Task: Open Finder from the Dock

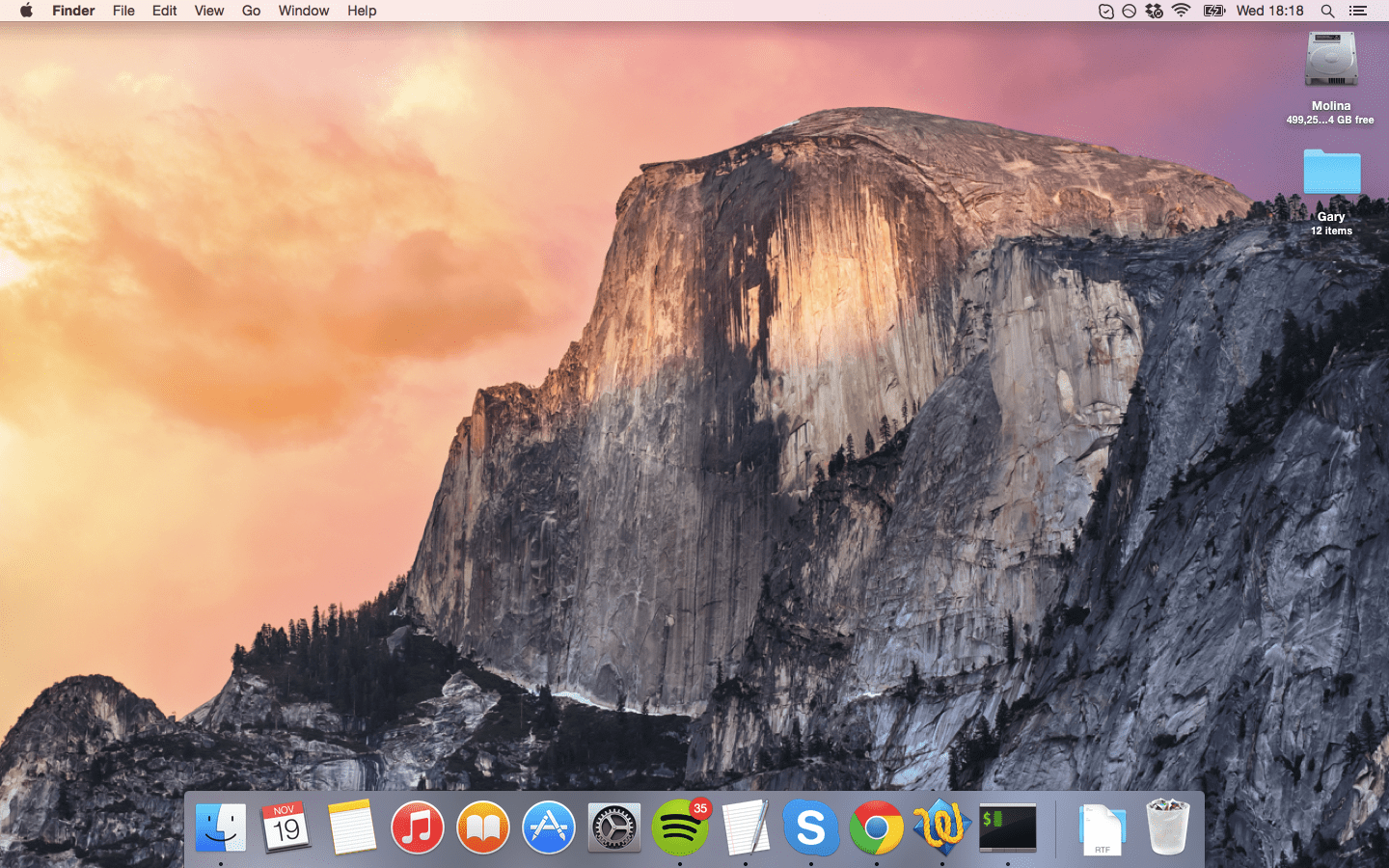Action: click(221, 827)
